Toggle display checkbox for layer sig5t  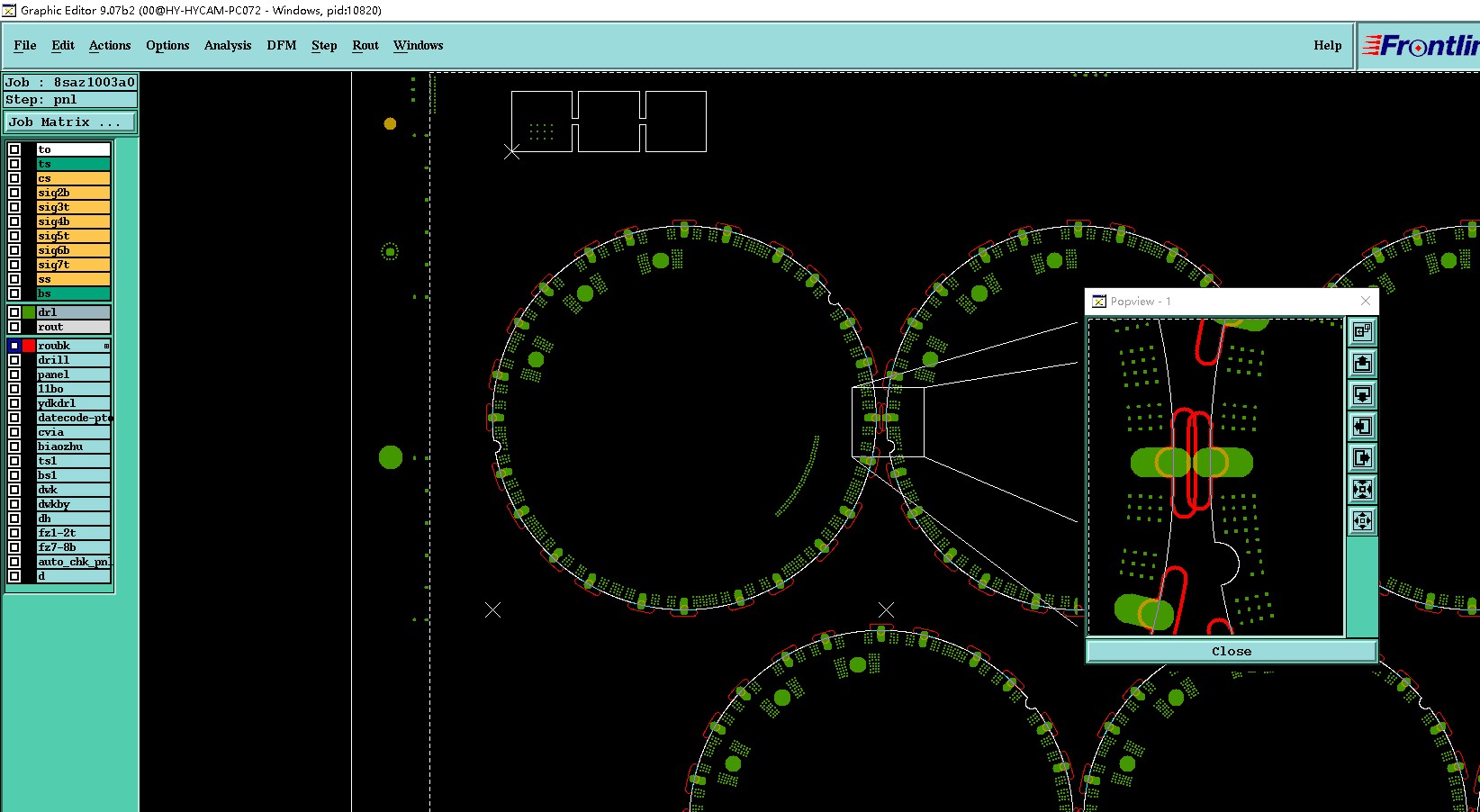click(14, 236)
